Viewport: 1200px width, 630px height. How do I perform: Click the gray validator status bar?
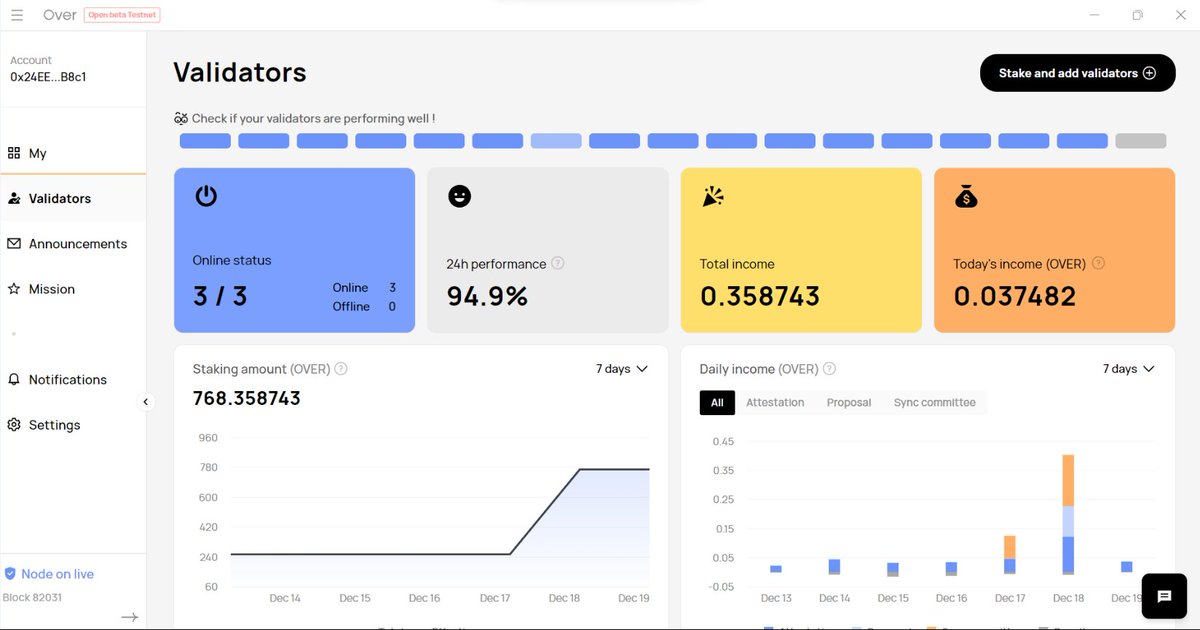click(x=1141, y=141)
